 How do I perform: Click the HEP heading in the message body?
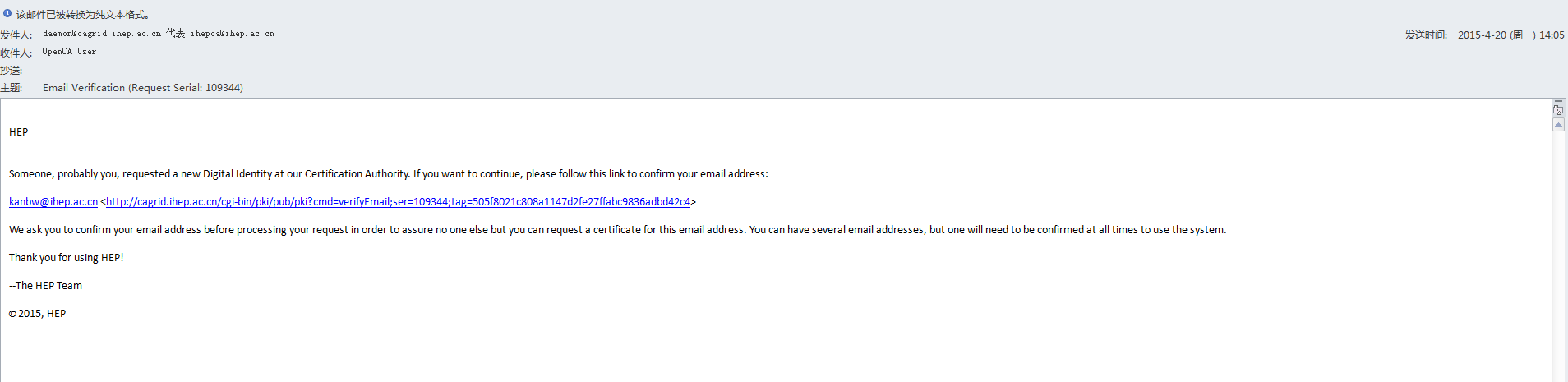19,132
